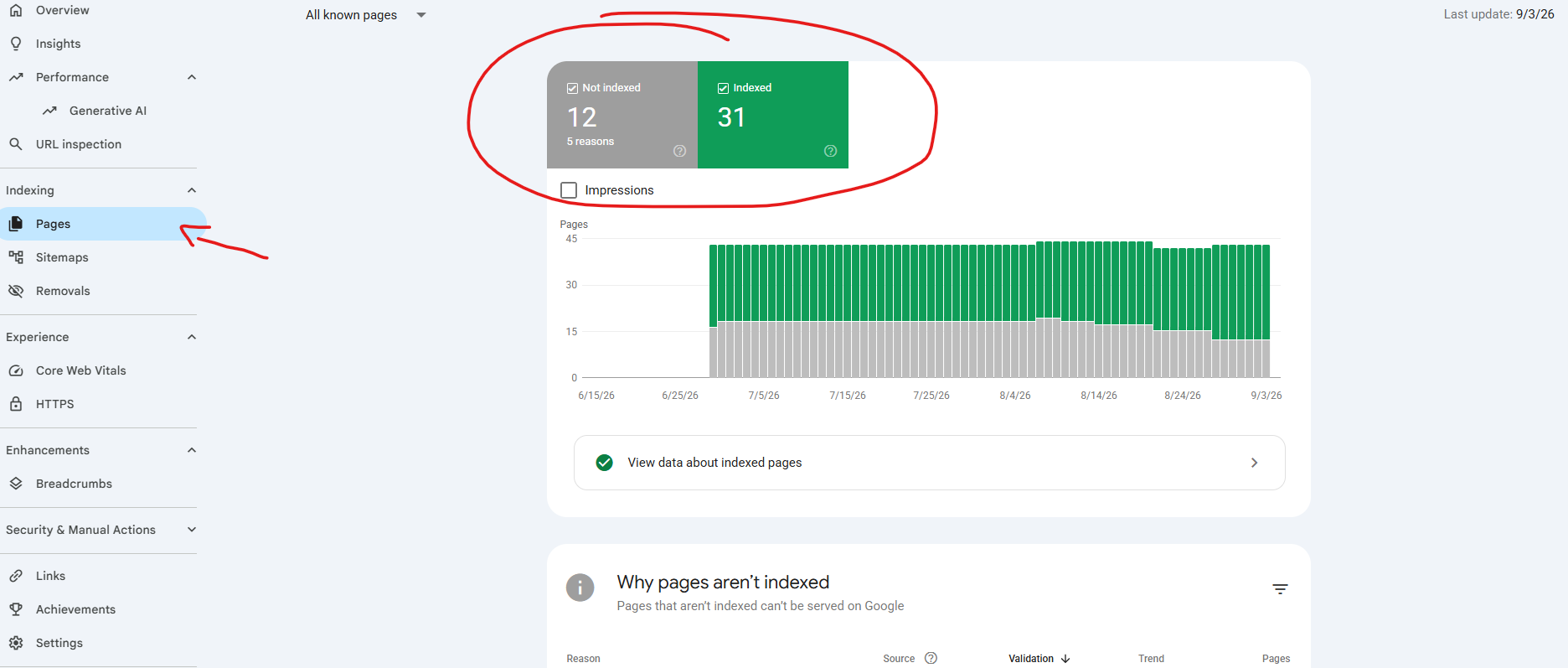Click the 5 reasons label
1568x668 pixels.
(x=591, y=142)
